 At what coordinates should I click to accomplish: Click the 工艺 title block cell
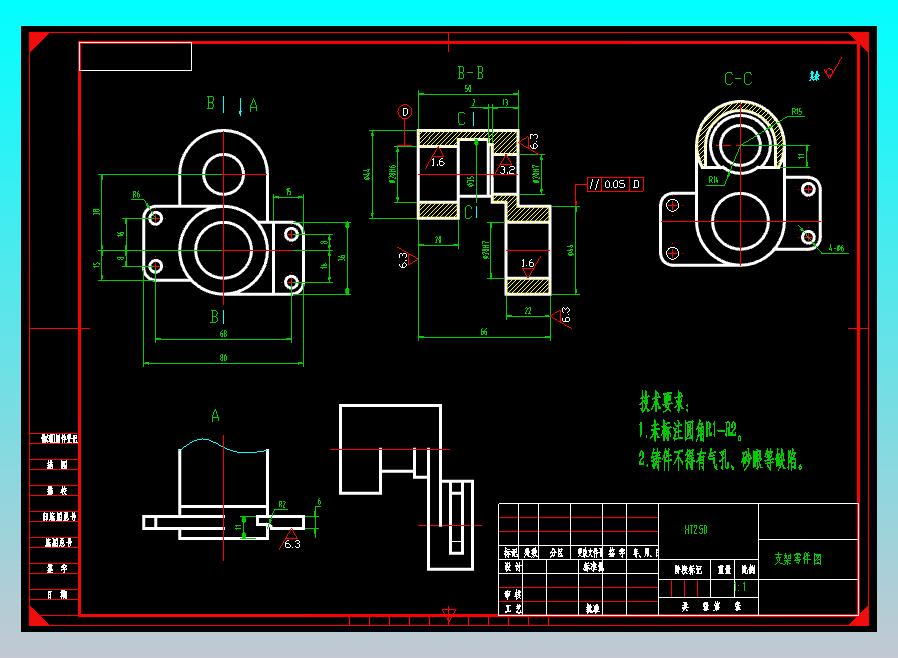click(x=513, y=609)
